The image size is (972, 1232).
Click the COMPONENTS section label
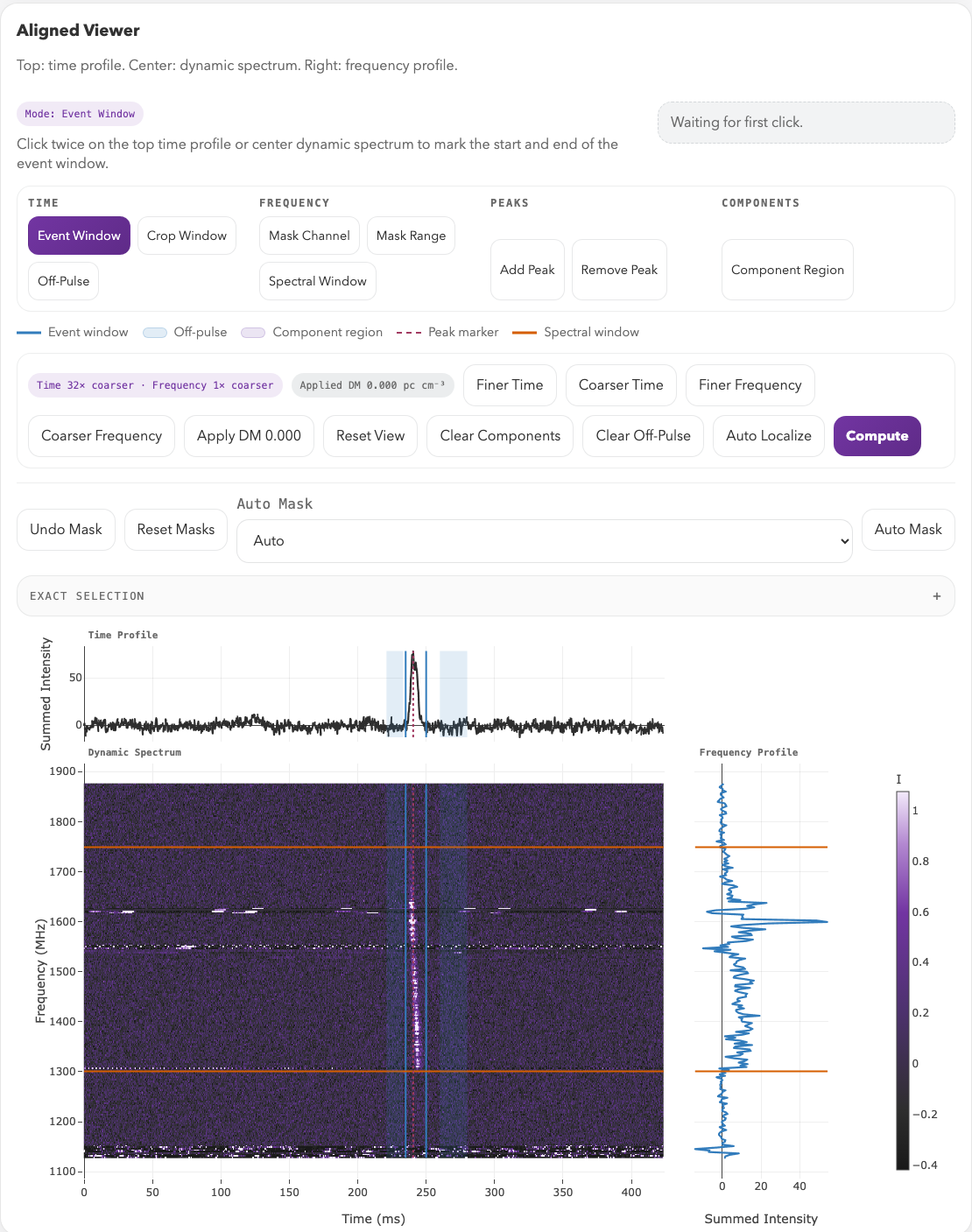(x=760, y=203)
